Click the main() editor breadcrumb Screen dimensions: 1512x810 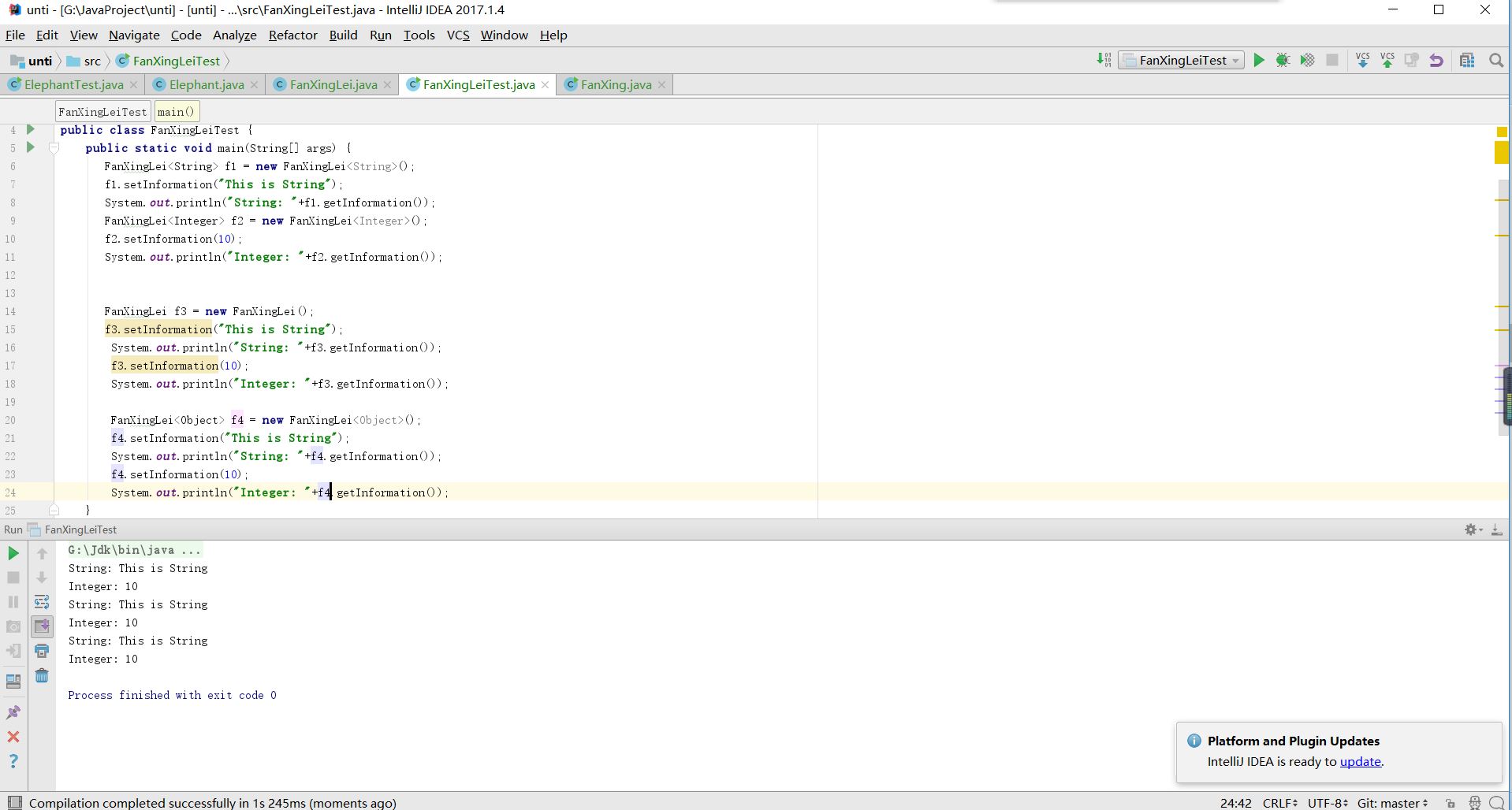pos(176,112)
